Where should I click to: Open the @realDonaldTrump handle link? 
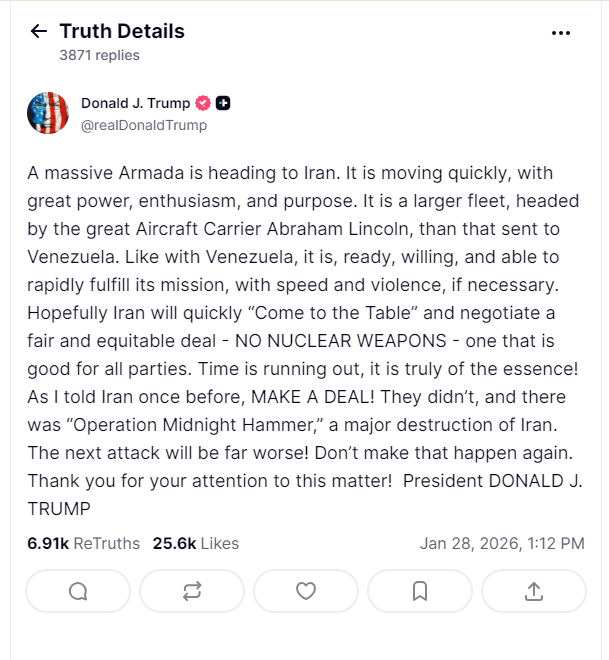(144, 125)
